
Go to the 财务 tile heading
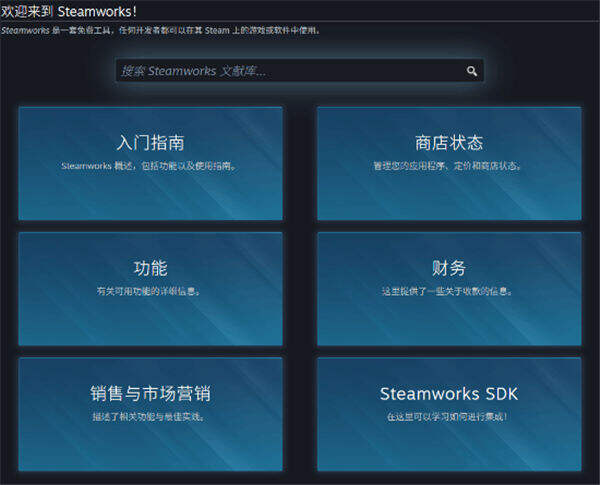pyautogui.click(x=448, y=268)
